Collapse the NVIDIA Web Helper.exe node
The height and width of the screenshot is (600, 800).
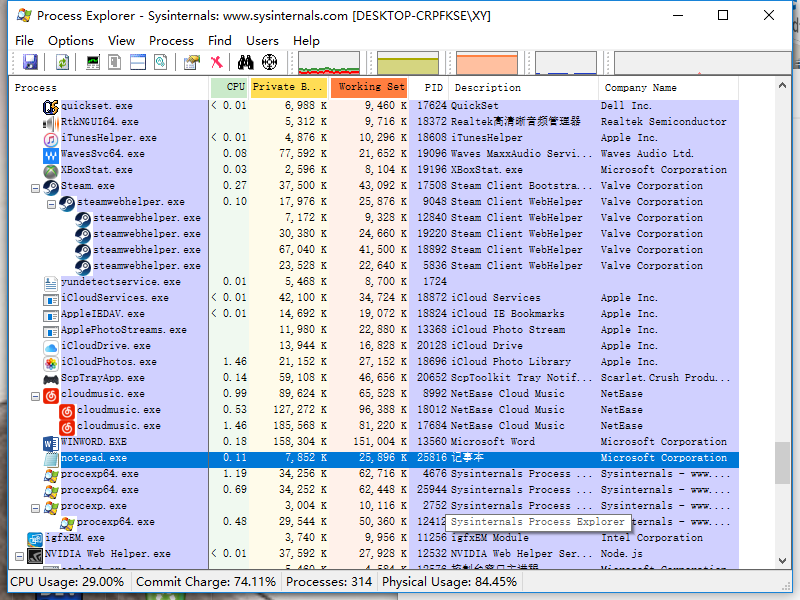[19, 557]
